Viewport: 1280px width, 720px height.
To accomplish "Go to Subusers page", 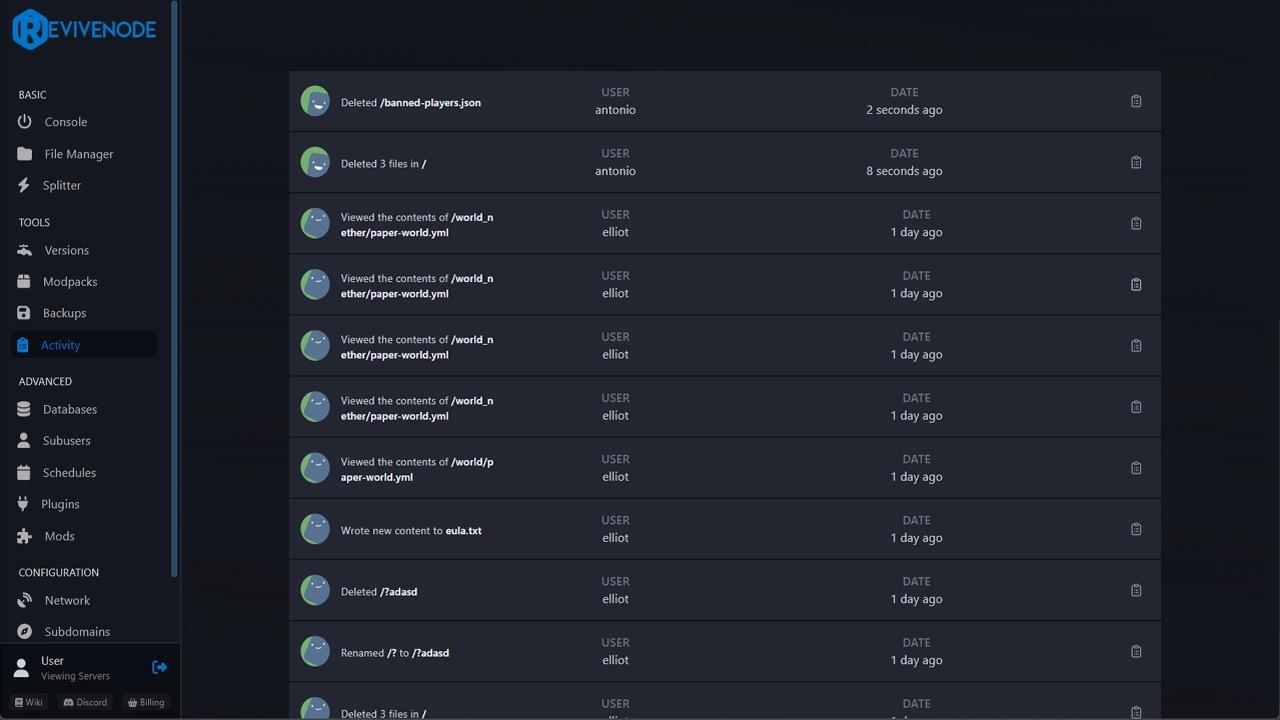I will coord(66,441).
